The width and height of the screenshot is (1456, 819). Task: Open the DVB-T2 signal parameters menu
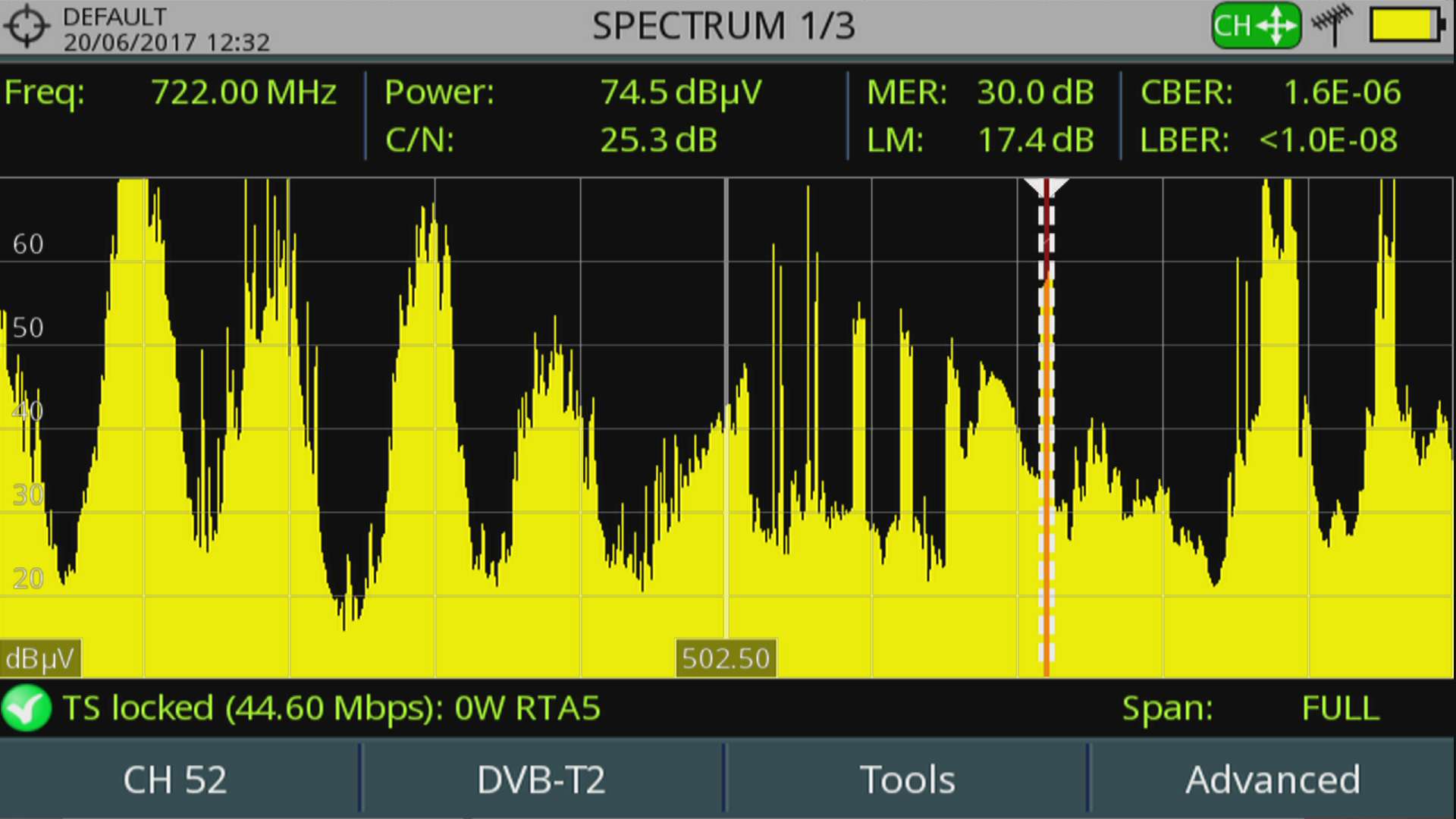point(541,780)
